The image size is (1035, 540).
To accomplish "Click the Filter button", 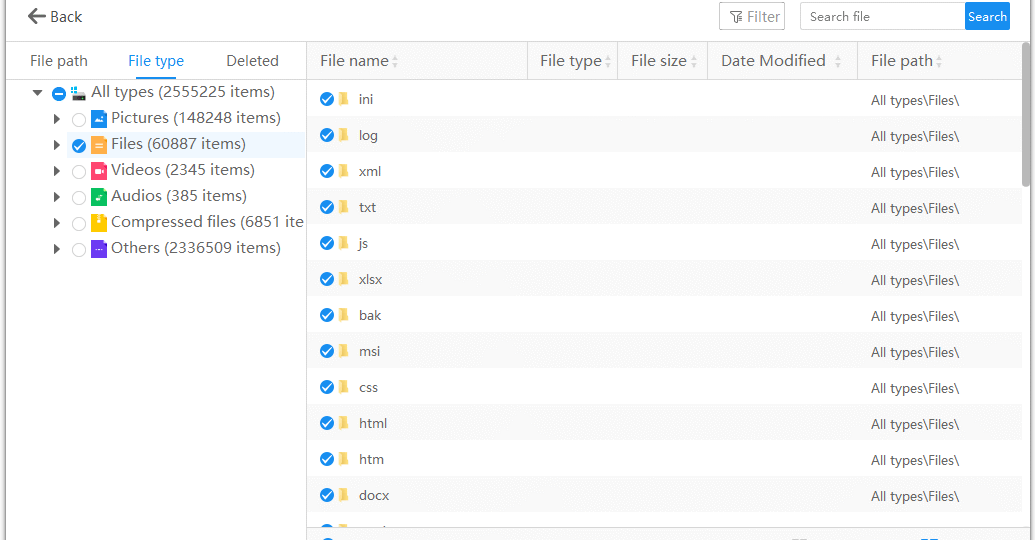I will (752, 17).
